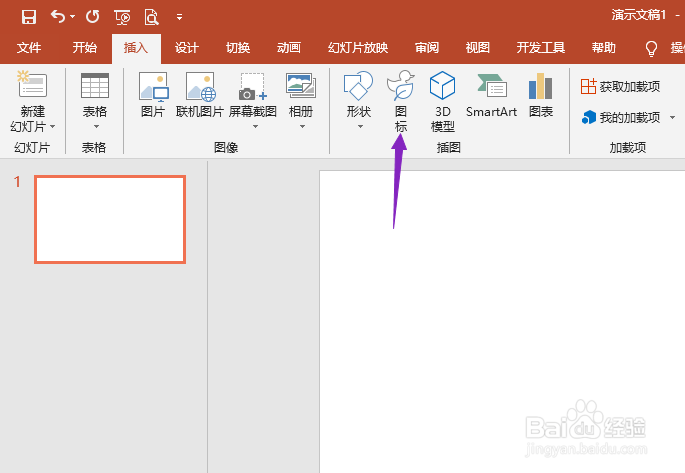Open the 审阅 tab
The width and height of the screenshot is (685, 473).
tap(427, 47)
